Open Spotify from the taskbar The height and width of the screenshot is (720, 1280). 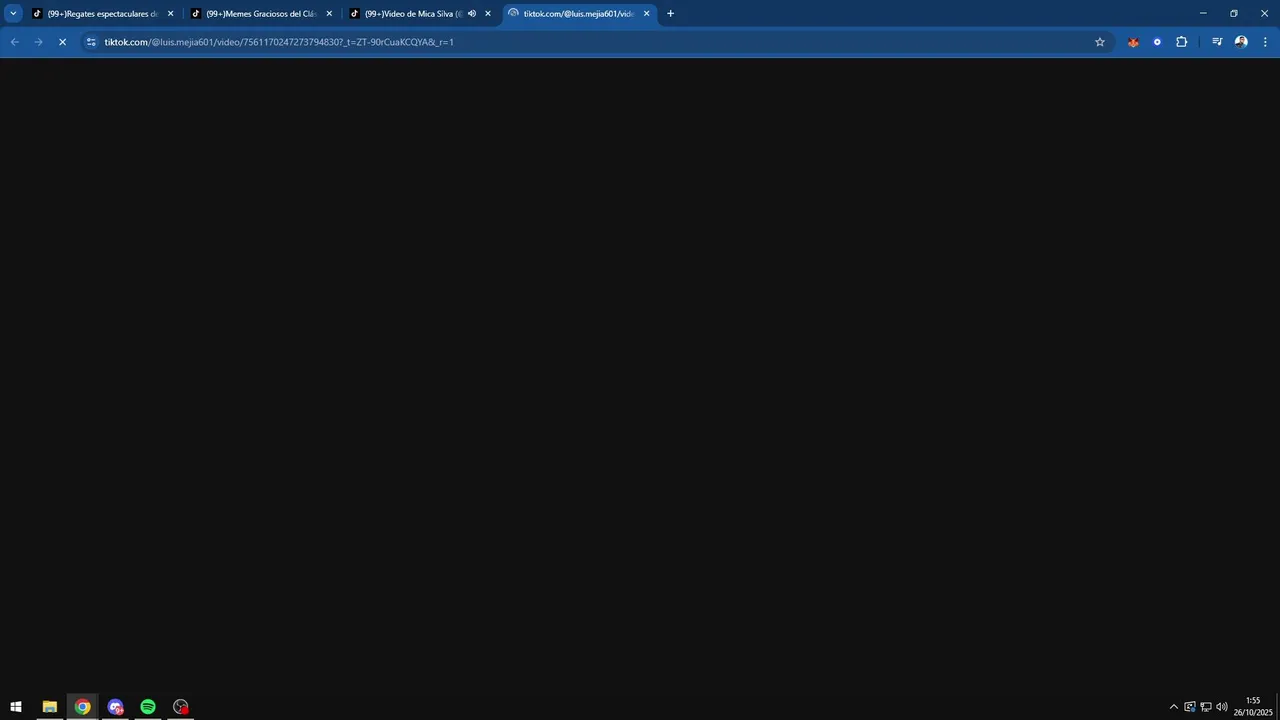click(148, 707)
